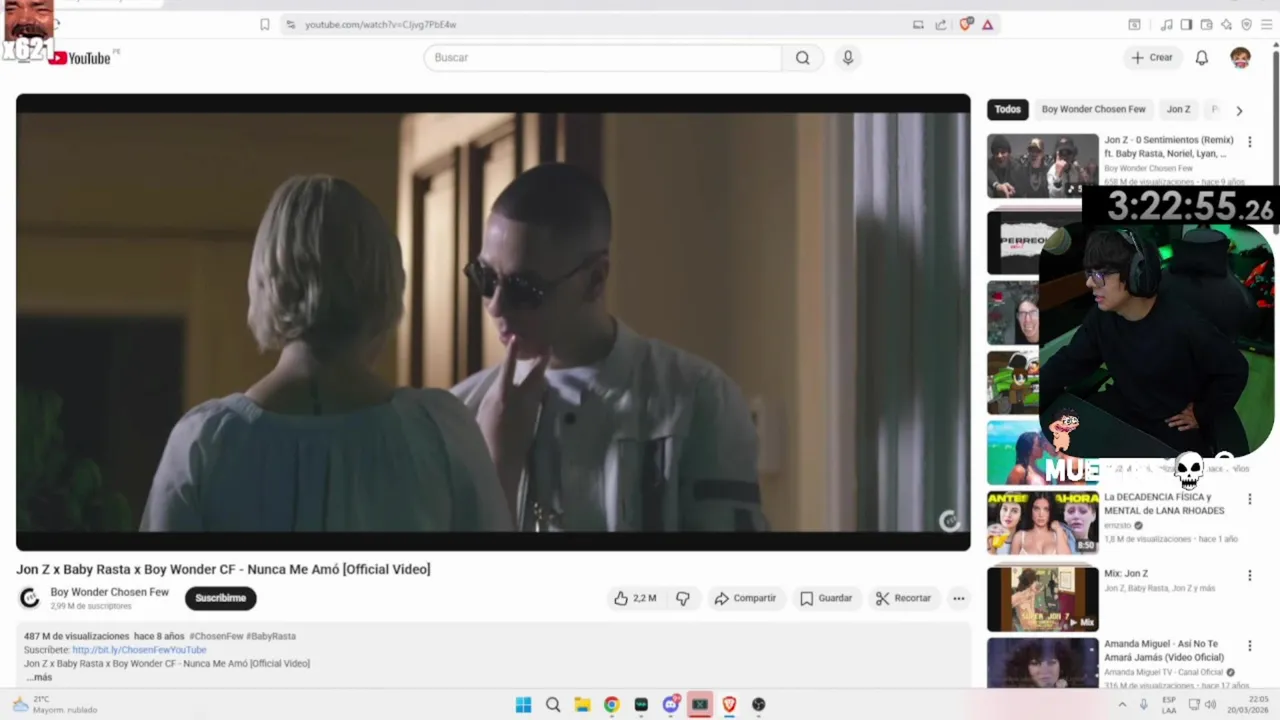This screenshot has height=720, width=1280.
Task: Open the 0 Sentimientos Remix thumbnail
Action: point(1042,166)
